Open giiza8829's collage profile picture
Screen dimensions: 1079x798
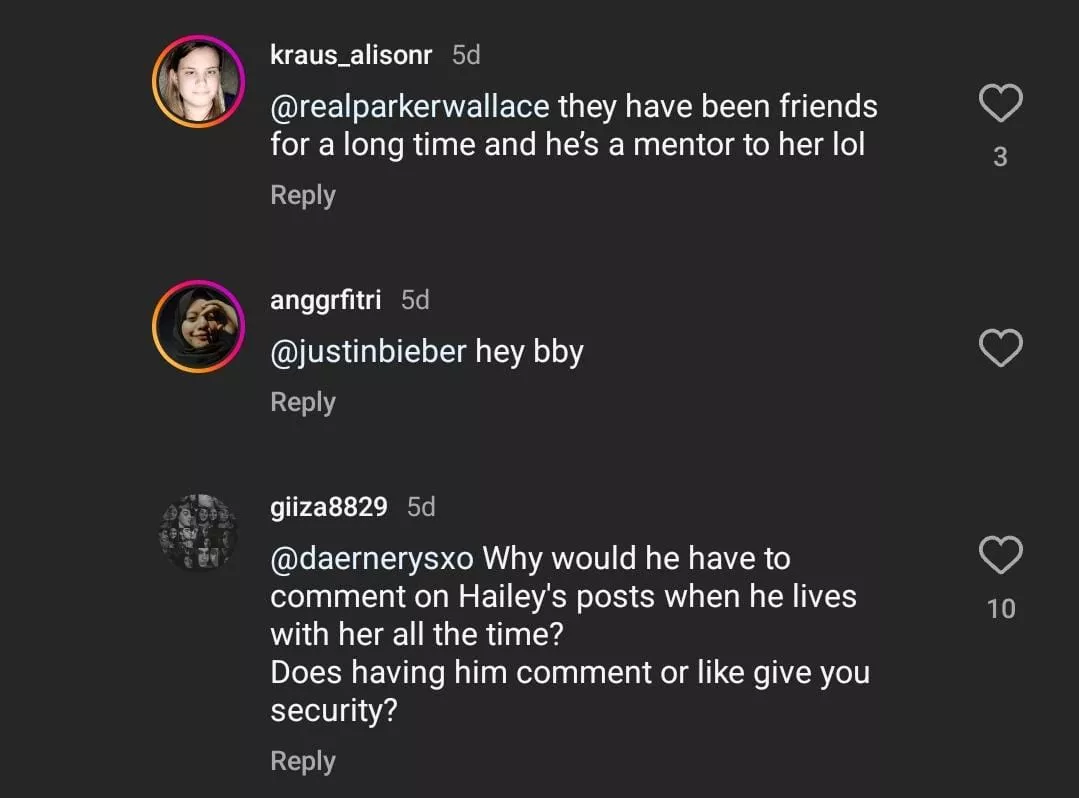pos(198,532)
